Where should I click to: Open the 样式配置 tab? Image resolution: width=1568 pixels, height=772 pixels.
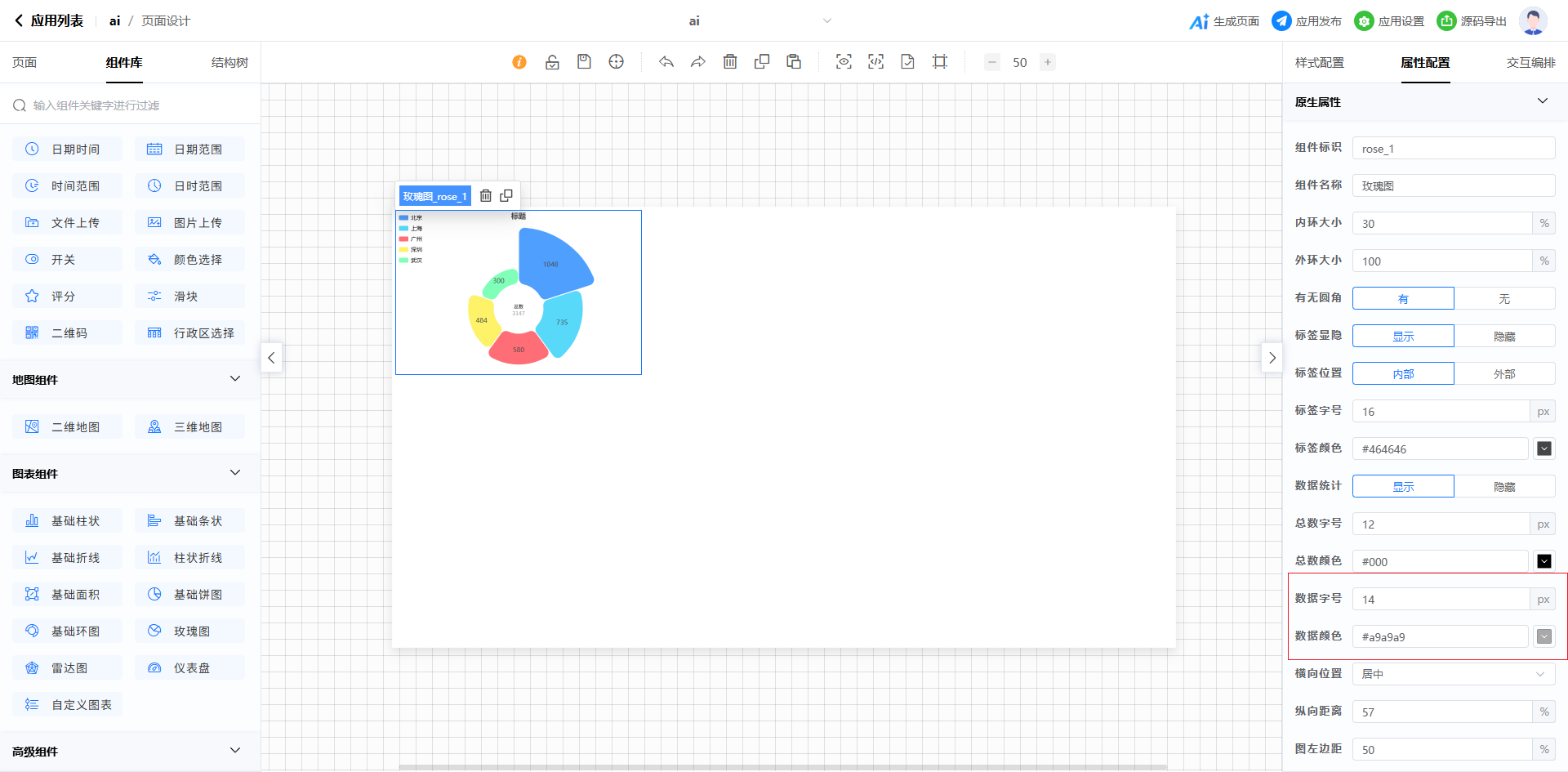pos(1319,63)
